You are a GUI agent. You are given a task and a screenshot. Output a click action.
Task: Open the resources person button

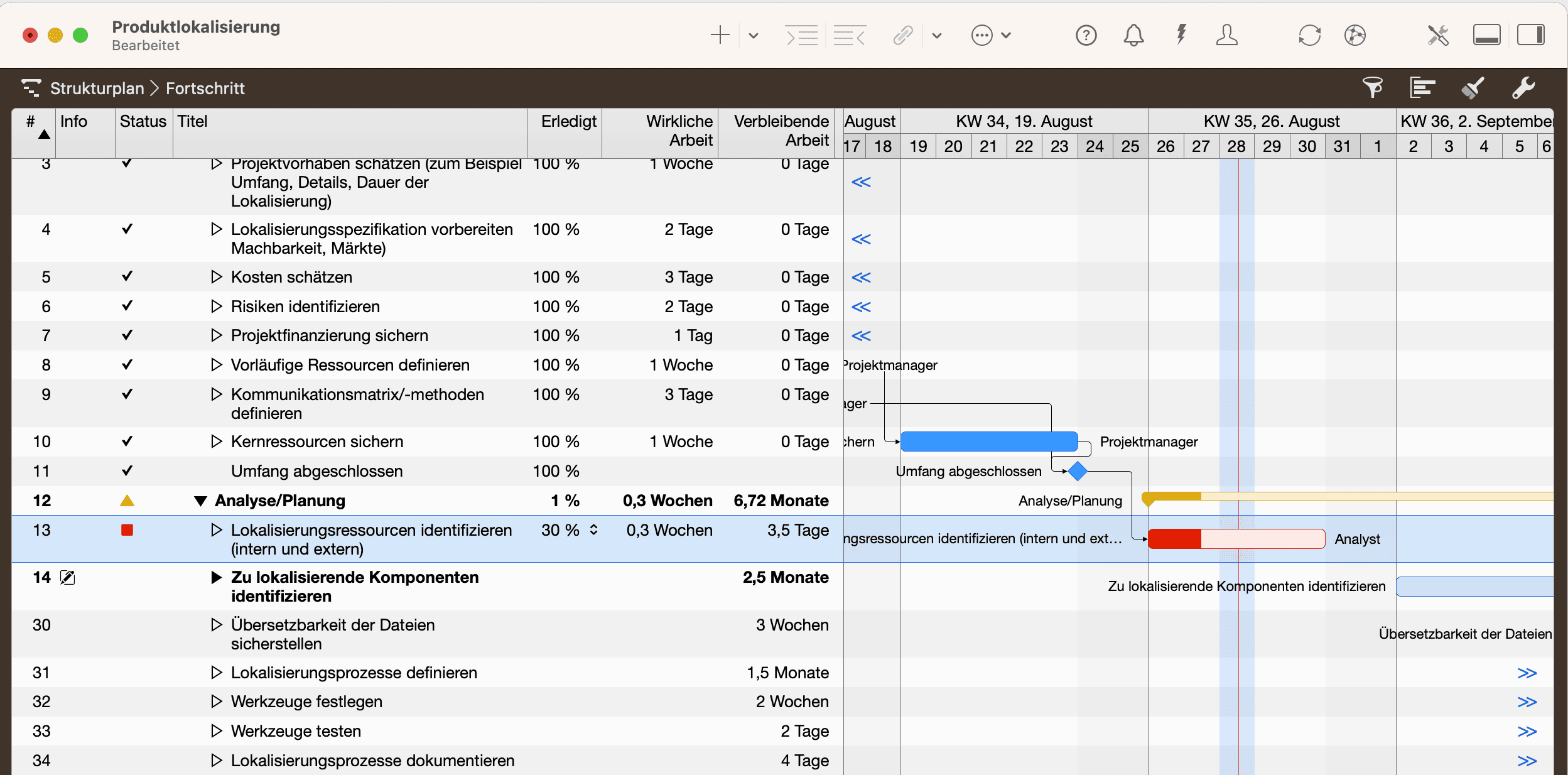point(1228,35)
